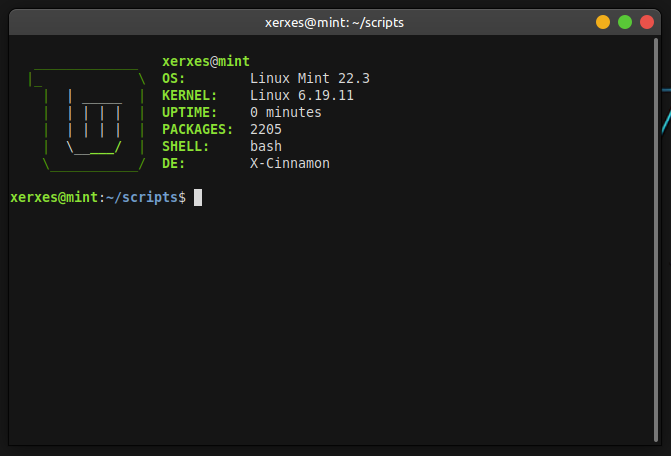The image size is (671, 456).
Task: Click the block cursor after the prompt
Action: pyautogui.click(x=198, y=198)
